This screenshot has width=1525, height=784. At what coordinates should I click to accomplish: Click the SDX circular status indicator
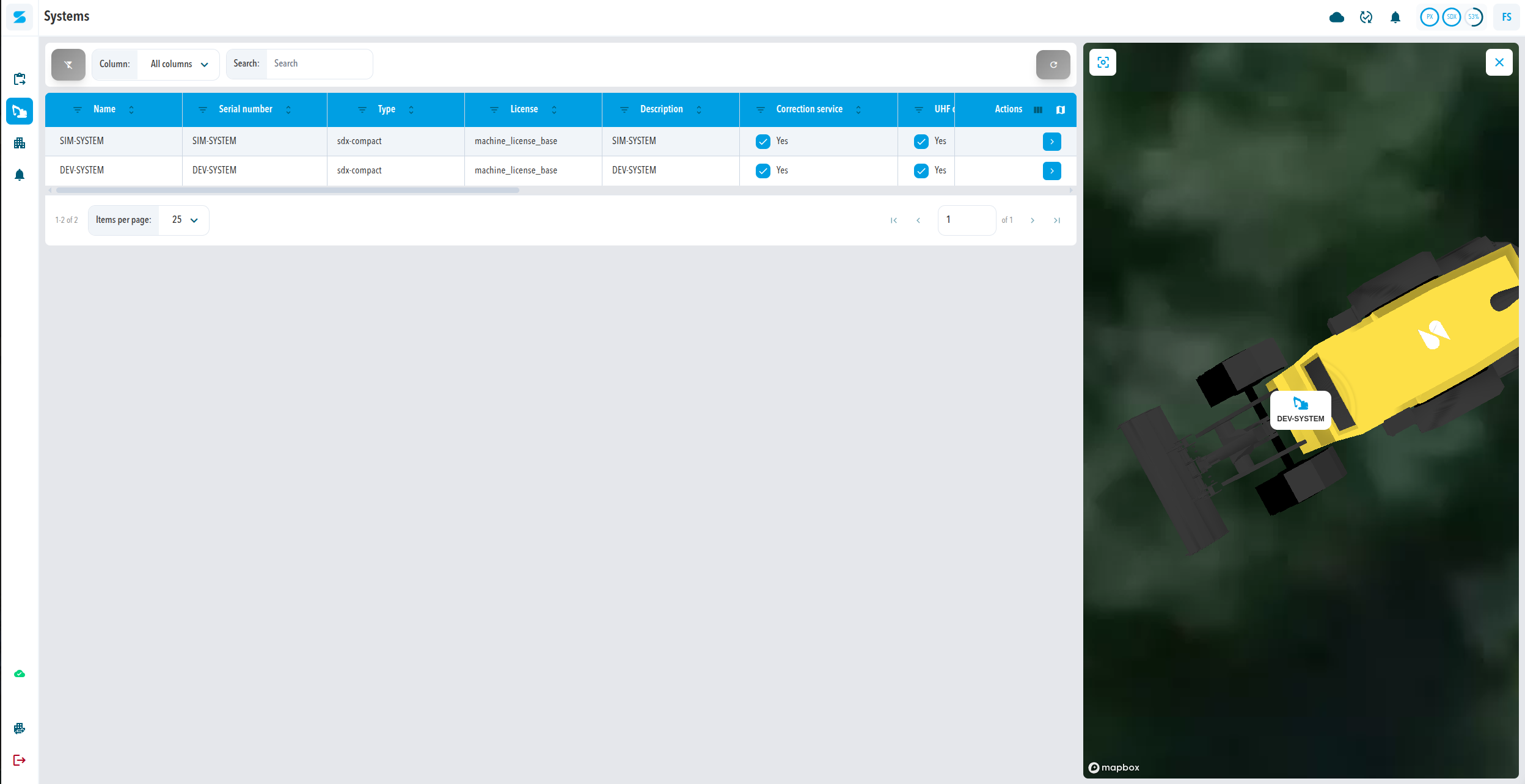[1452, 17]
